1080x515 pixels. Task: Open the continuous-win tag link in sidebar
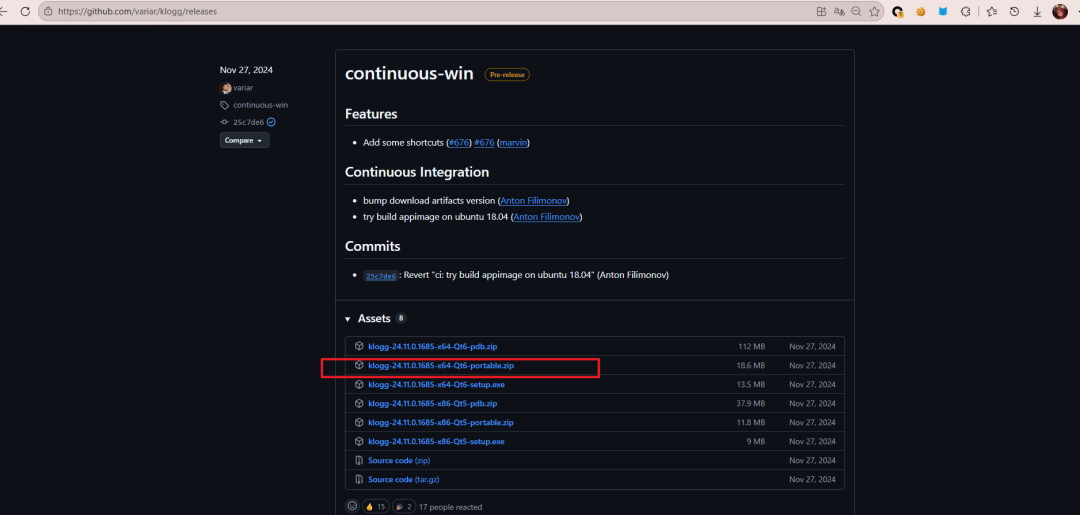260,105
